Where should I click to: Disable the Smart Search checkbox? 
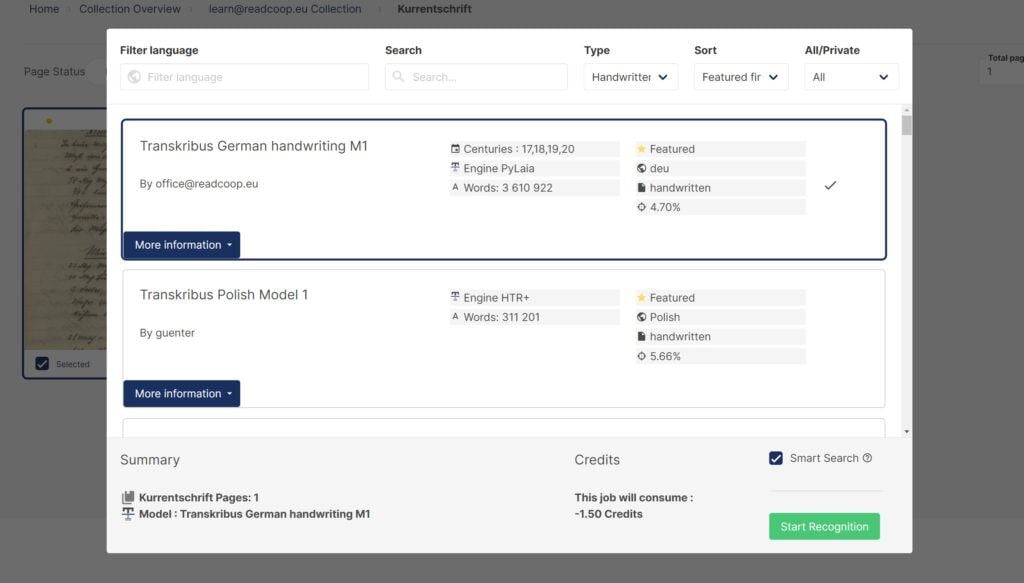(x=775, y=458)
